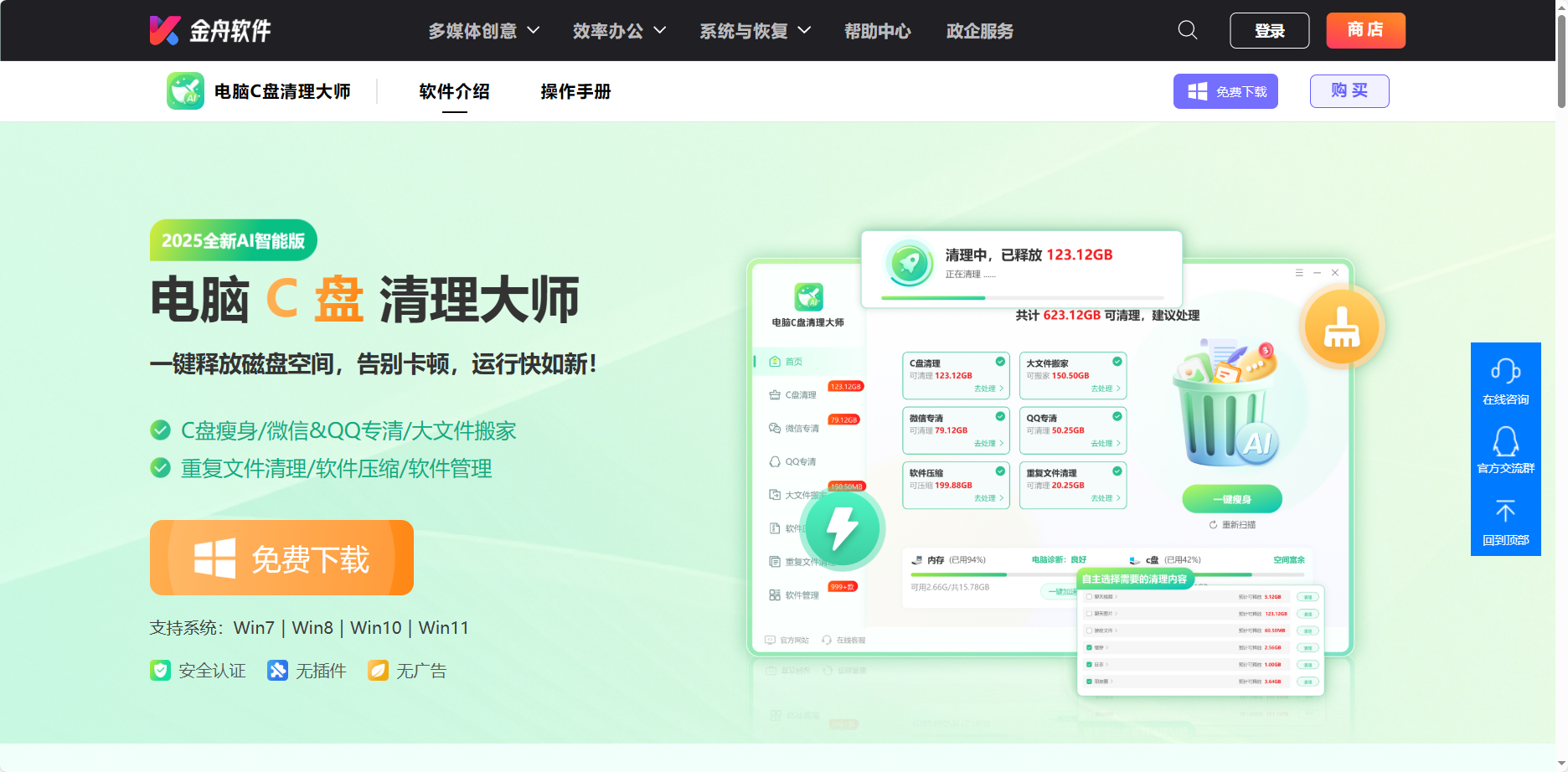The image size is (1568, 772).
Task: Click the search magnifier icon
Action: [1187, 30]
